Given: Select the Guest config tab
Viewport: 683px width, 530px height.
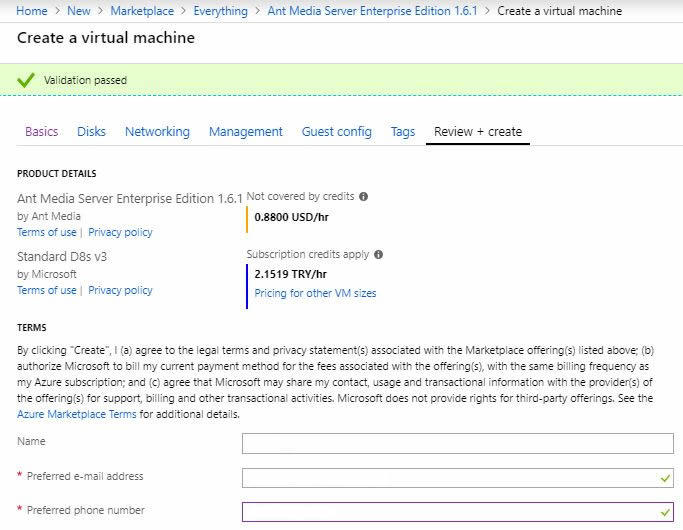Looking at the screenshot, I should (x=337, y=132).
